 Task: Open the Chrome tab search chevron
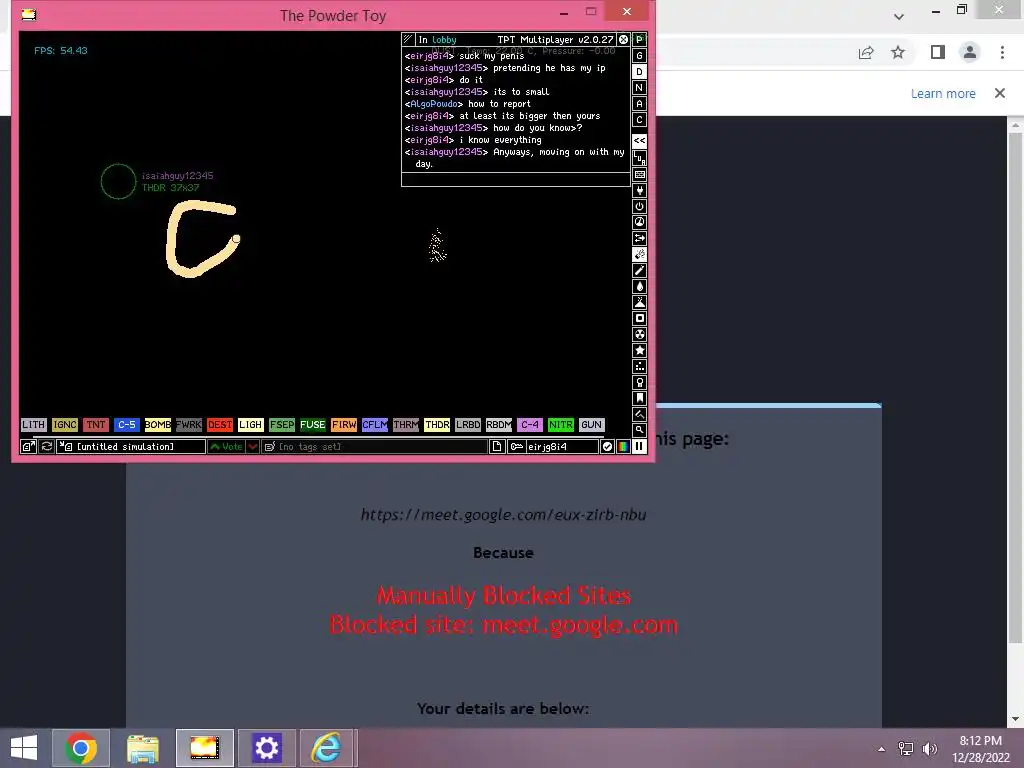click(x=899, y=17)
